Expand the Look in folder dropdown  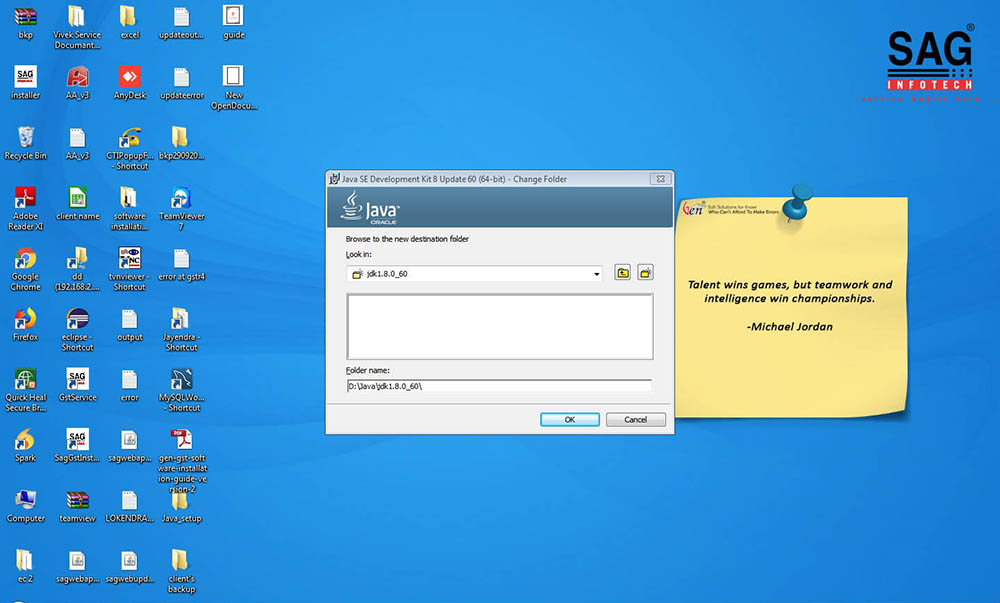(x=596, y=274)
